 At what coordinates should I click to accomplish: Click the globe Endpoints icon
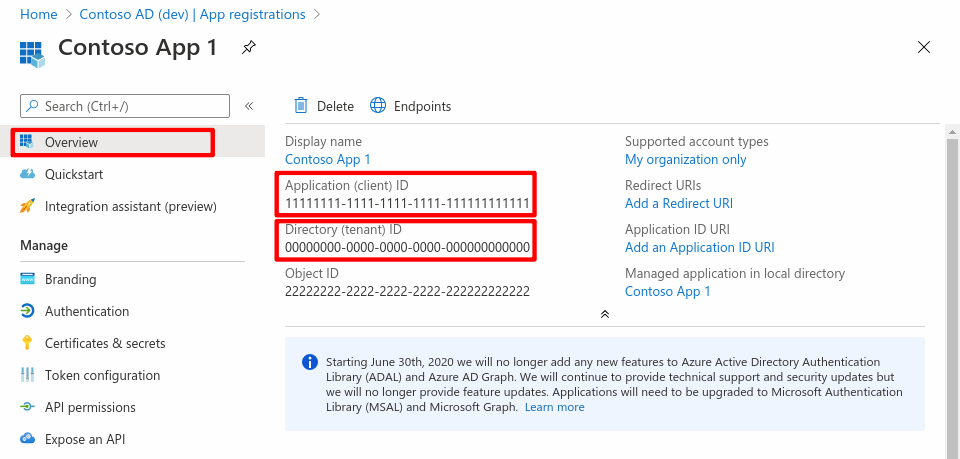pos(378,106)
